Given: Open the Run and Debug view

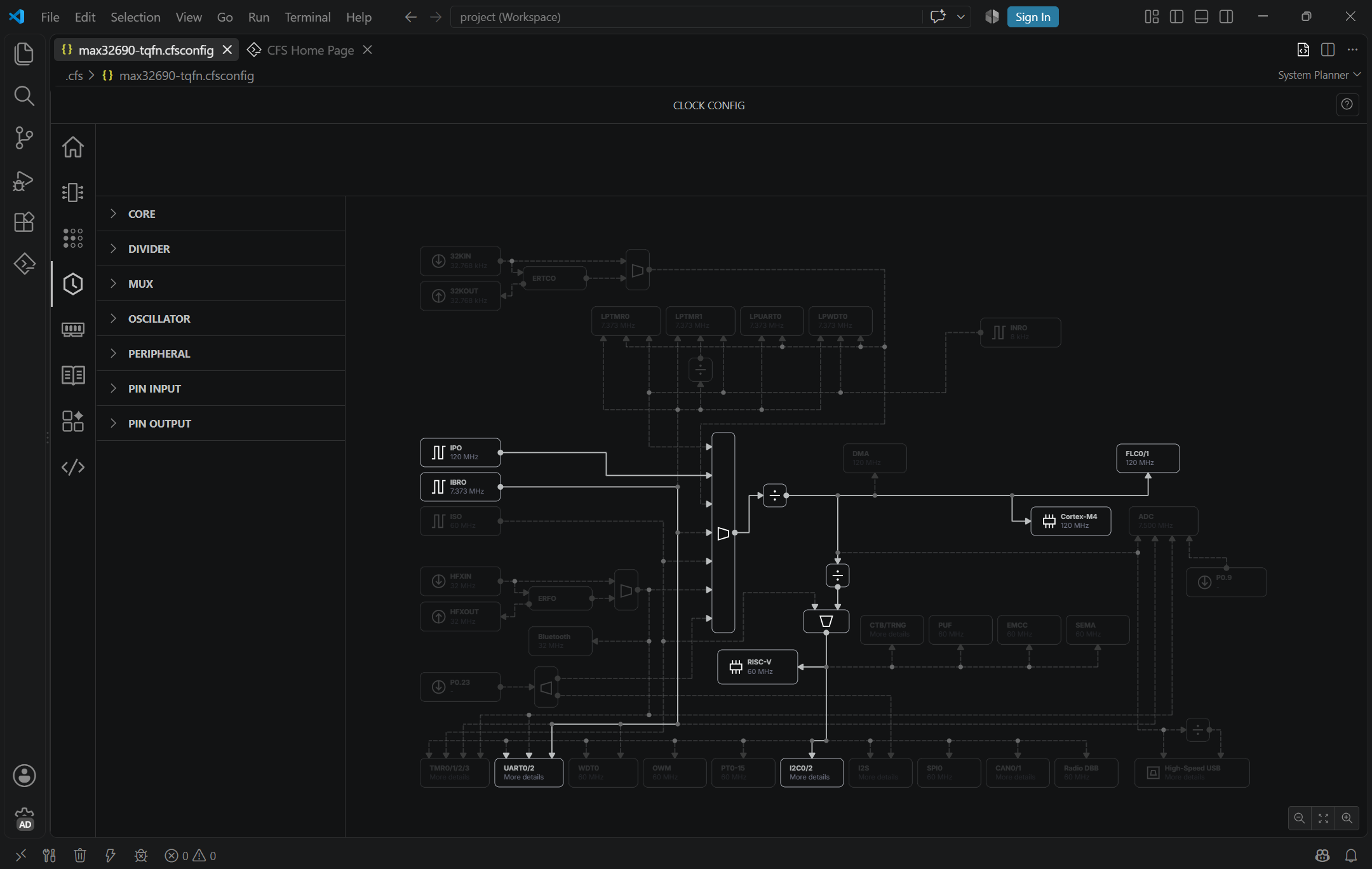Looking at the screenshot, I should (24, 180).
